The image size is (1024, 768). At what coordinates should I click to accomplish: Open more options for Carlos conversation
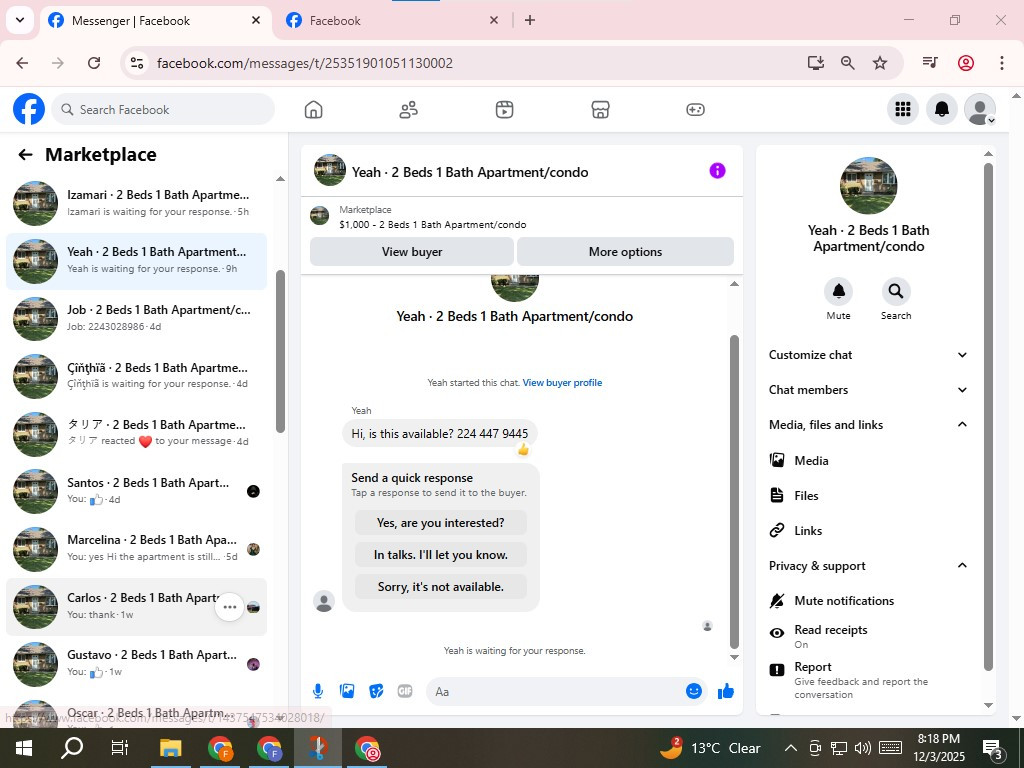point(229,607)
